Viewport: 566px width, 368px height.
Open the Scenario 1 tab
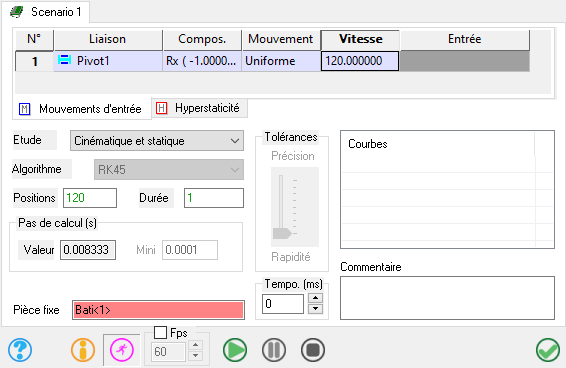click(46, 12)
